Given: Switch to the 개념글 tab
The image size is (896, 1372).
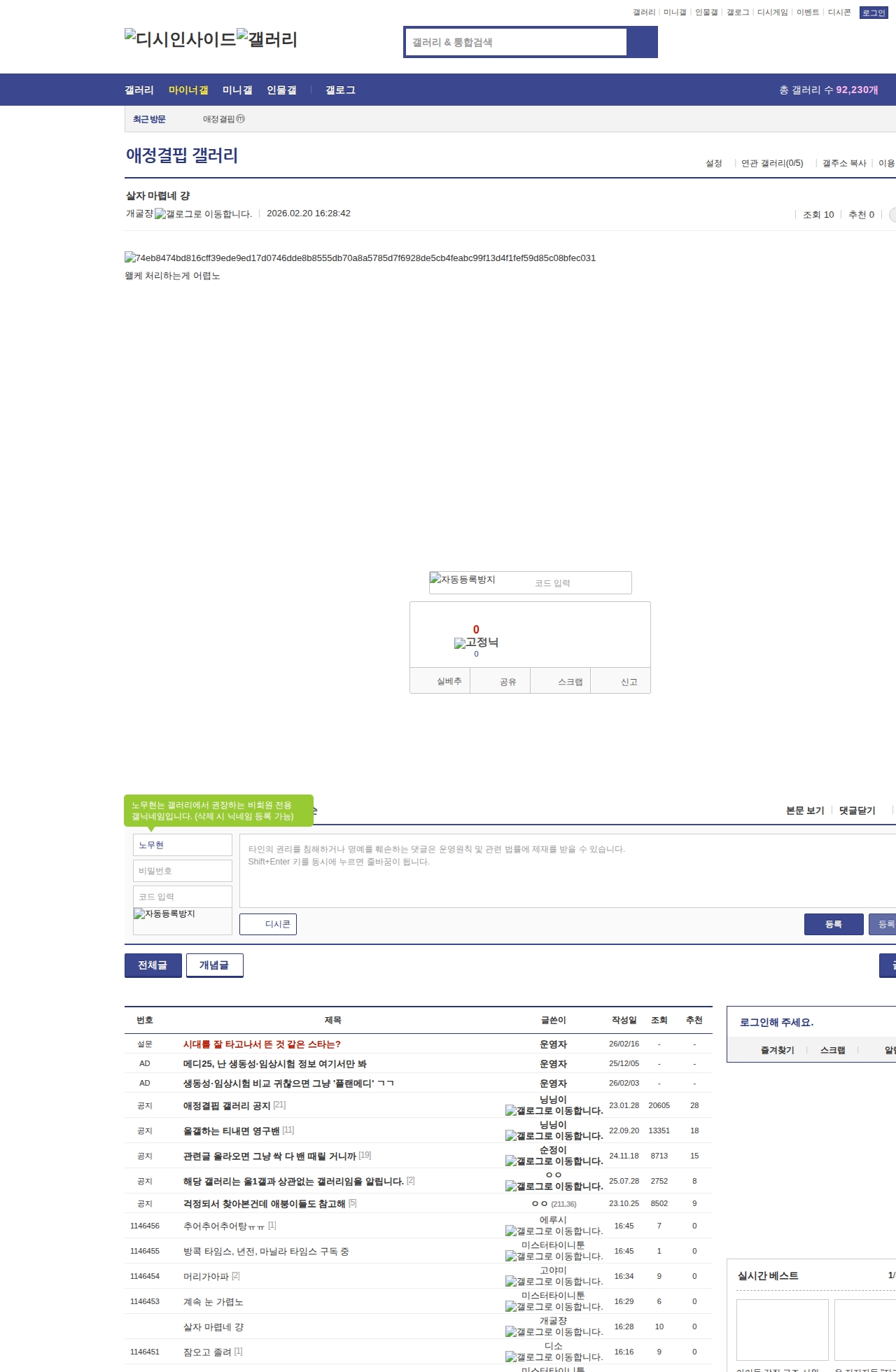Looking at the screenshot, I should click(214, 965).
